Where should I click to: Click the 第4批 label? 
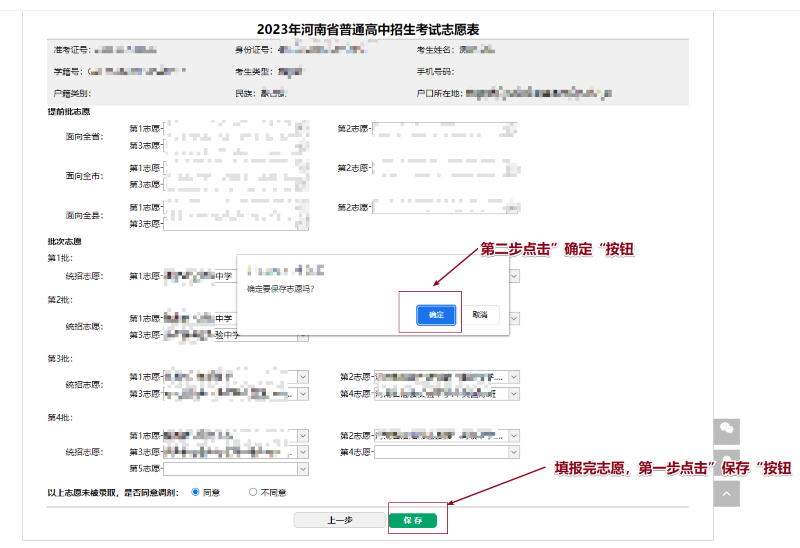point(60,417)
